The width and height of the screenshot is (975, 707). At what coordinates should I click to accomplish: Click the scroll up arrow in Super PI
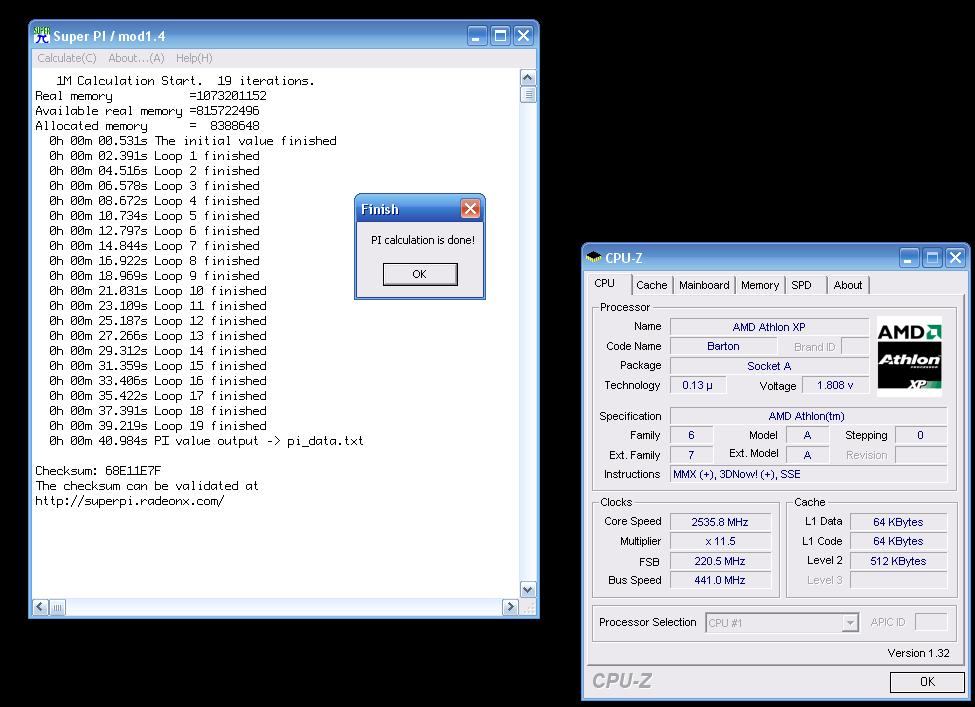pos(527,78)
